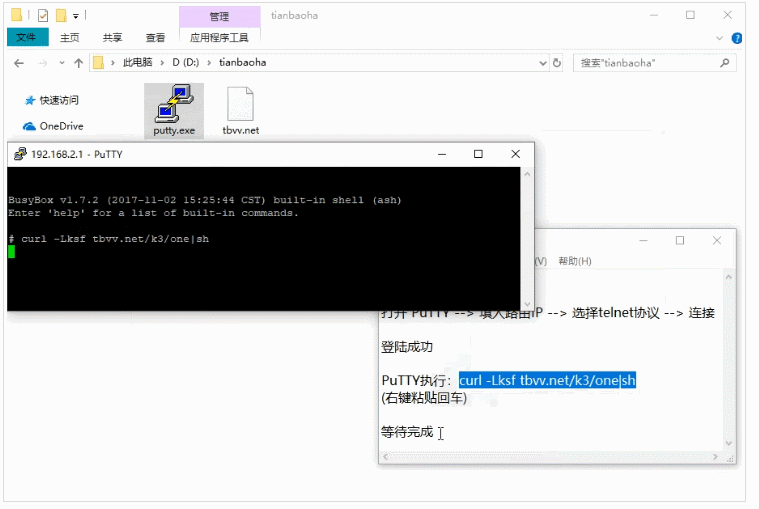This screenshot has height=509, width=759.
Task: Go back using the back arrow
Action: point(19,62)
